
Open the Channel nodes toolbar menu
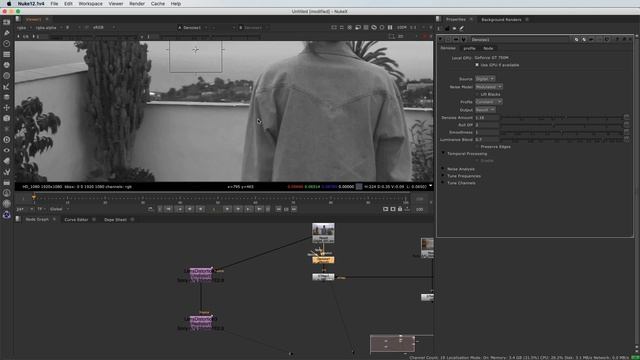pos(7,54)
